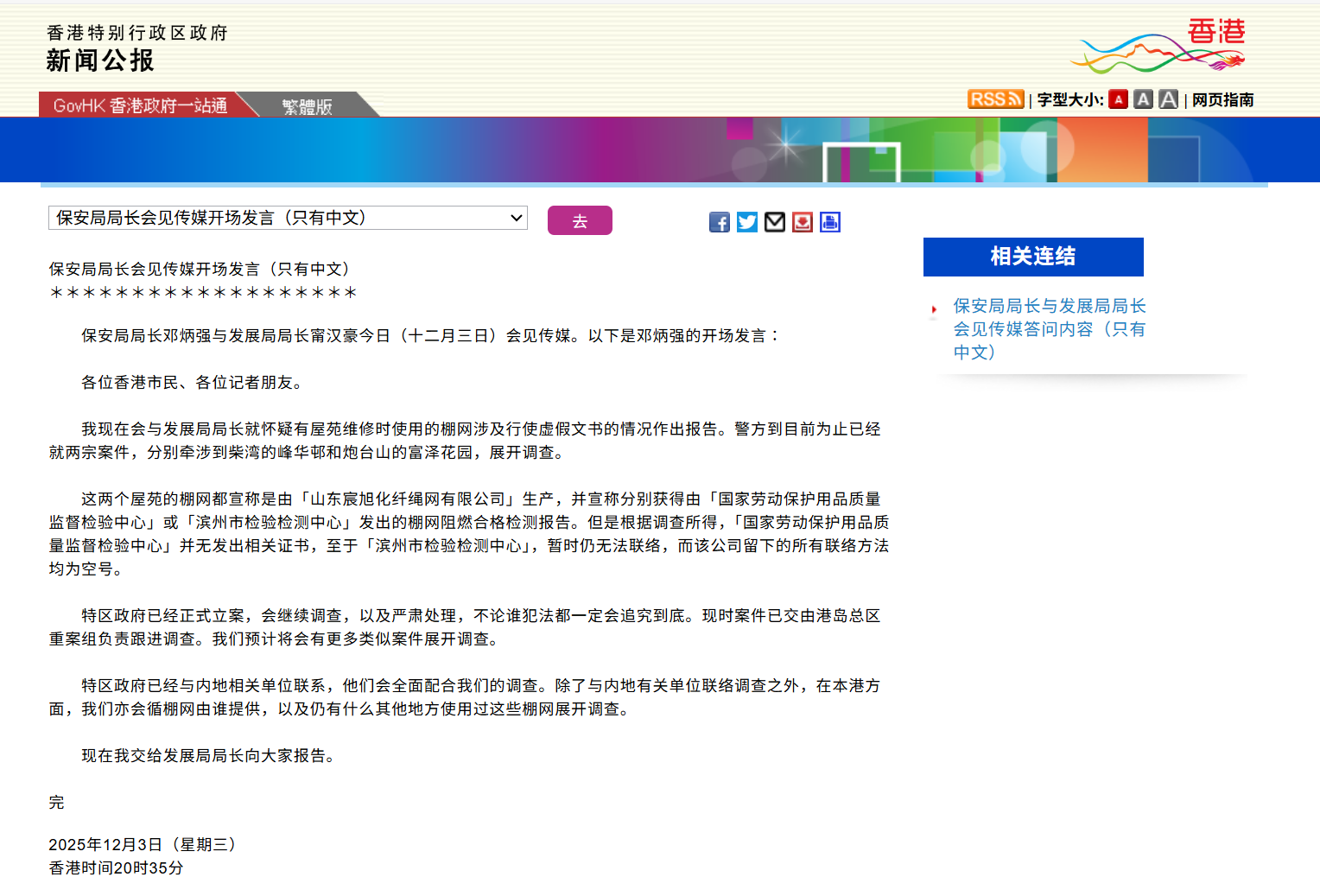Click the colorful banner image
The width and height of the screenshot is (1320, 896).
[x=660, y=149]
